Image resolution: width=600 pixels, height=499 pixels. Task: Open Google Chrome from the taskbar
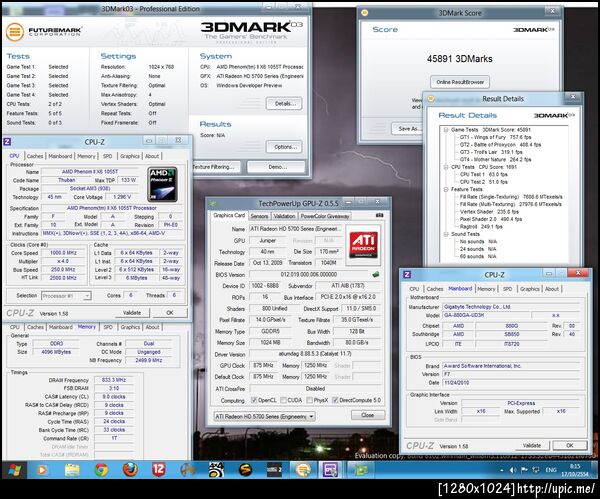pyautogui.click(x=101, y=470)
